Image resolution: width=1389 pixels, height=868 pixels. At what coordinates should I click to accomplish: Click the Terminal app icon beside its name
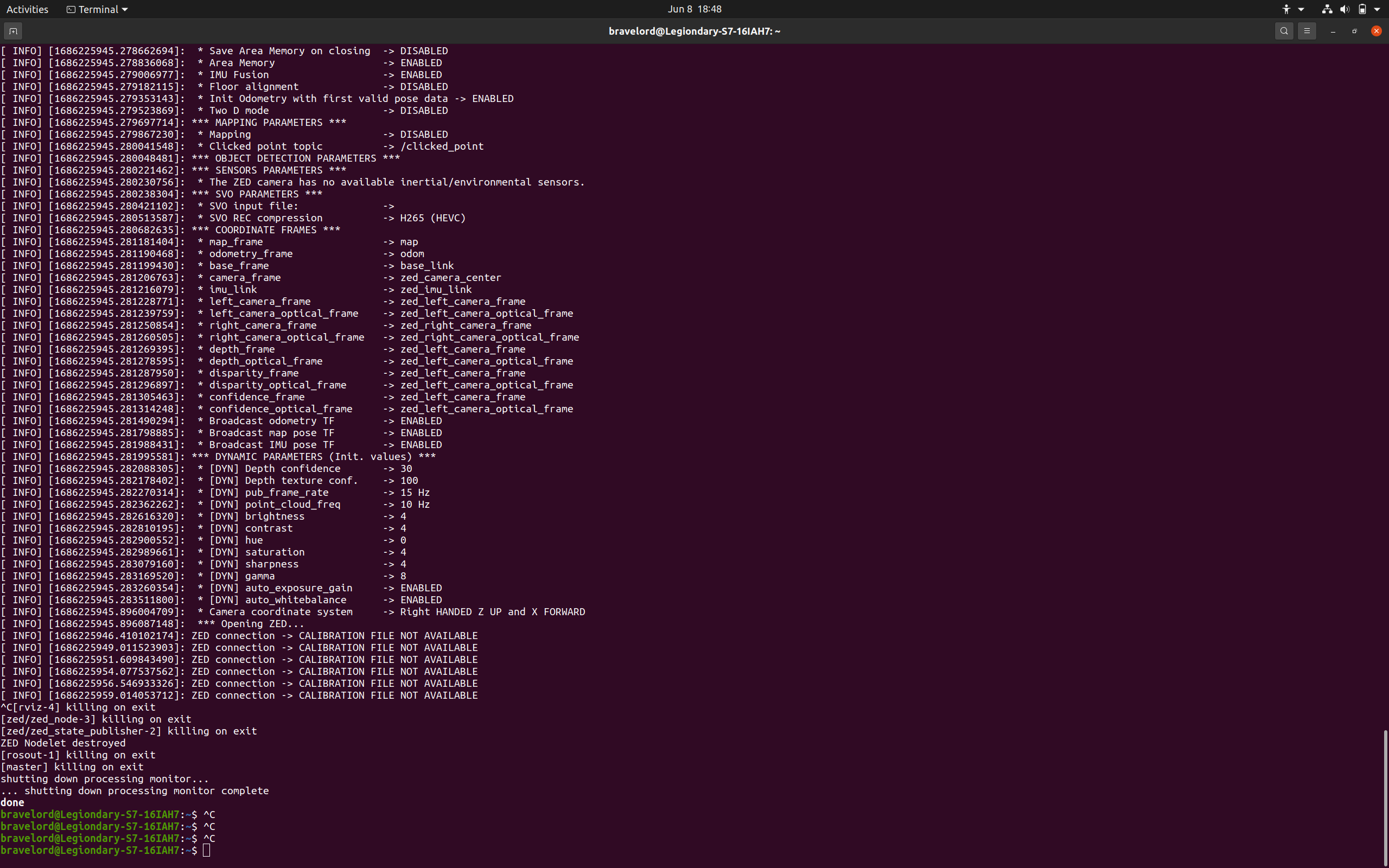click(71, 9)
